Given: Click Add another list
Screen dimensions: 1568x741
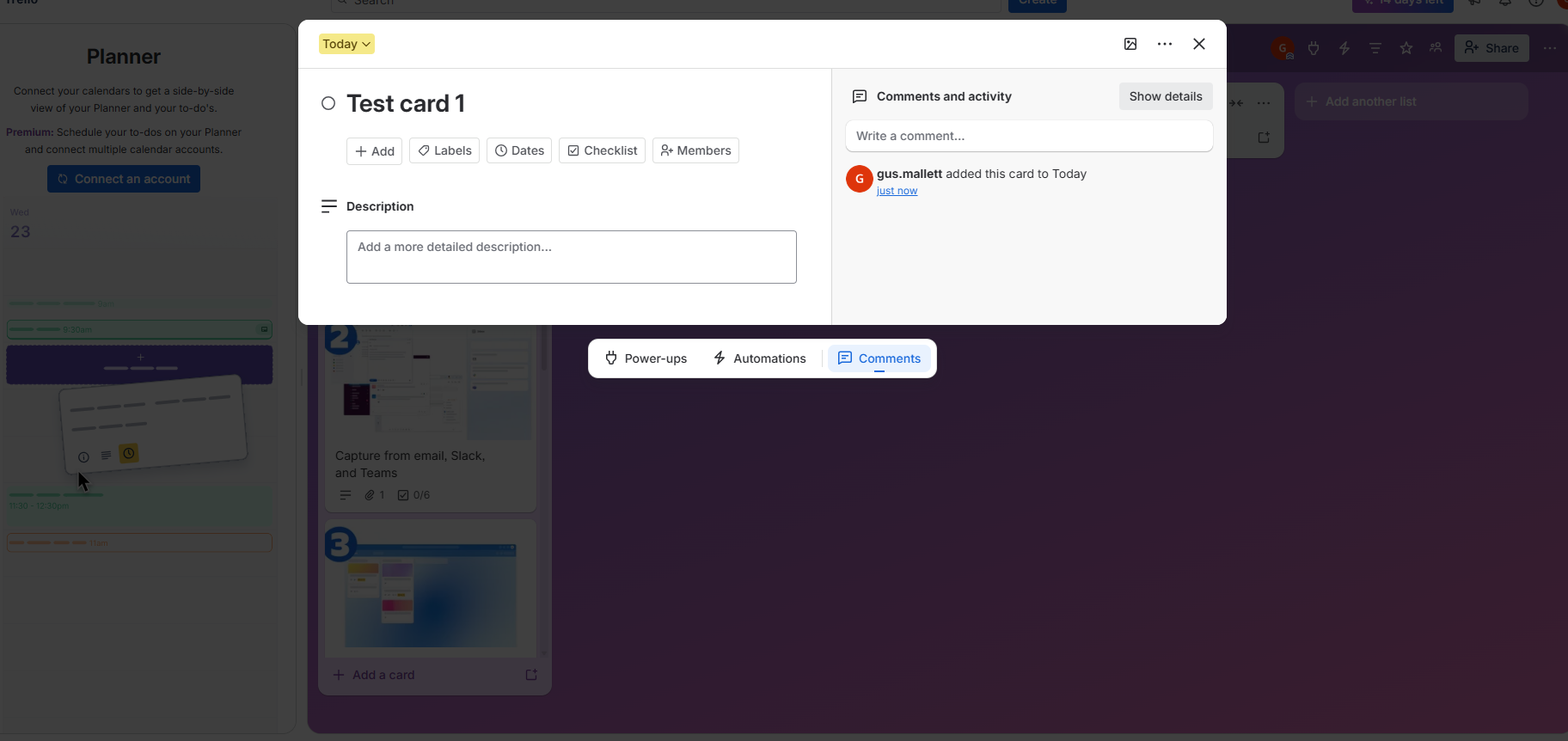Looking at the screenshot, I should tap(1412, 101).
